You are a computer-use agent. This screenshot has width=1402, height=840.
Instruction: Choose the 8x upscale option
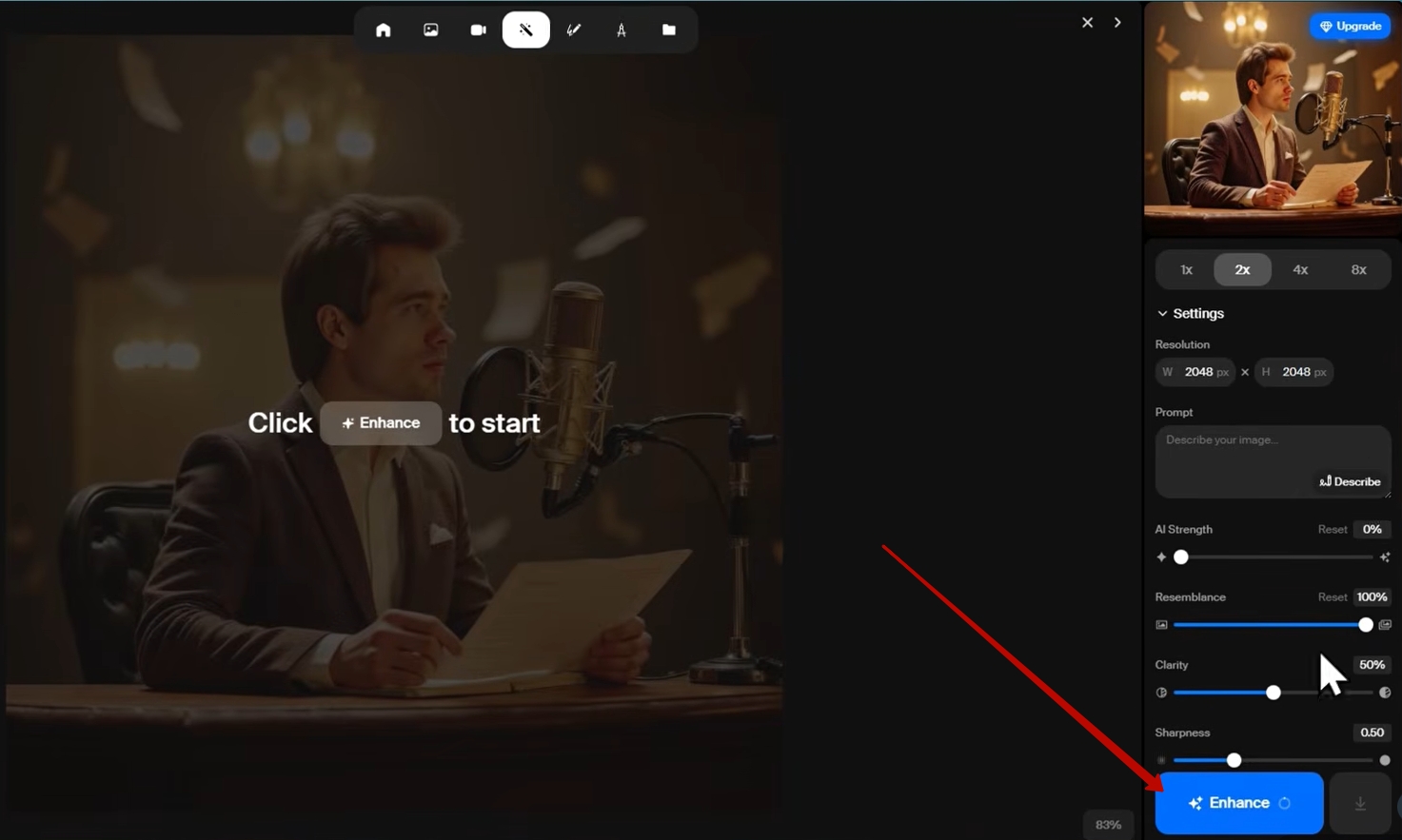(1358, 270)
